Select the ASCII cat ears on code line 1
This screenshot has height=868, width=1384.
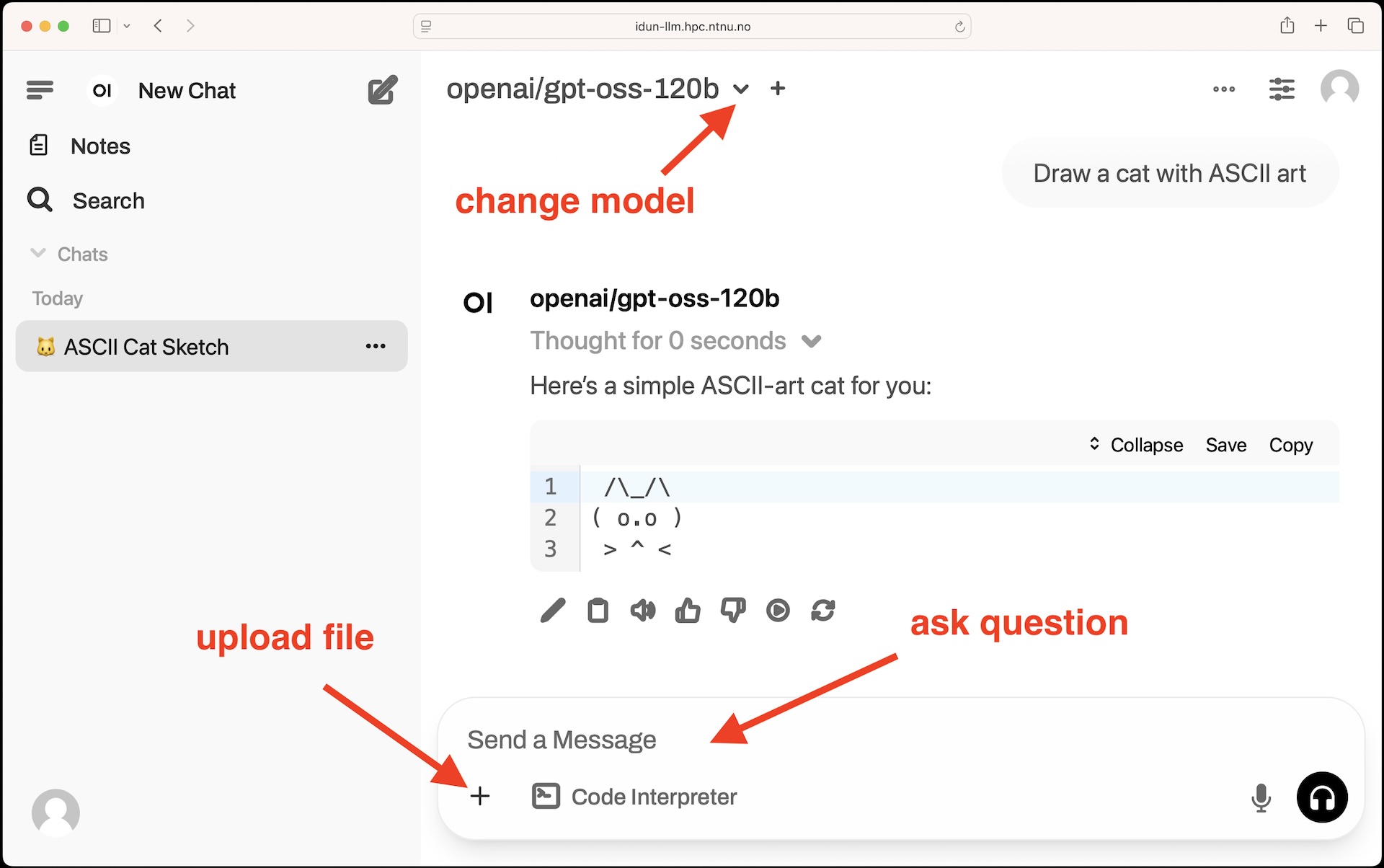[x=637, y=487]
